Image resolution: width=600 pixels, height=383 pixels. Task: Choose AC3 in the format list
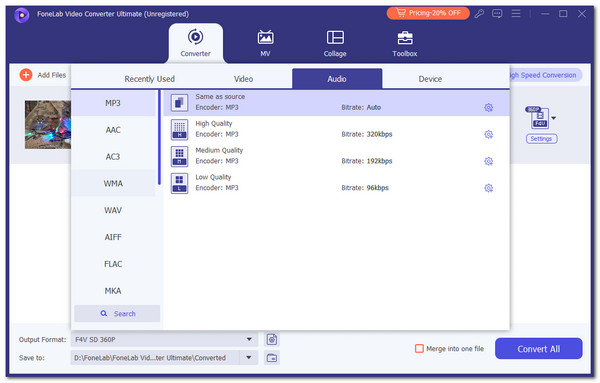113,156
